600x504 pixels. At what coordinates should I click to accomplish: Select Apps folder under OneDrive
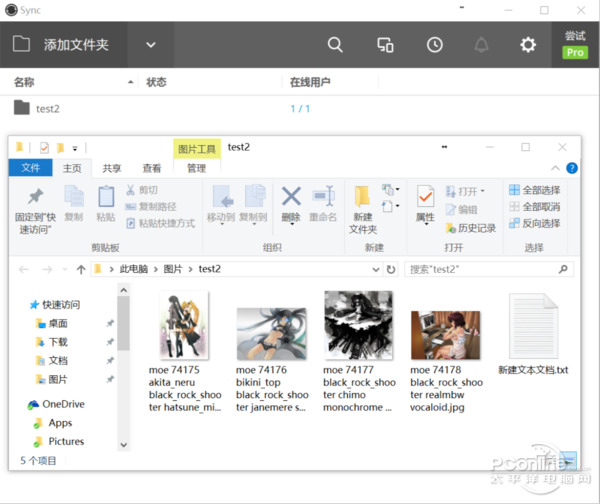click(53, 423)
